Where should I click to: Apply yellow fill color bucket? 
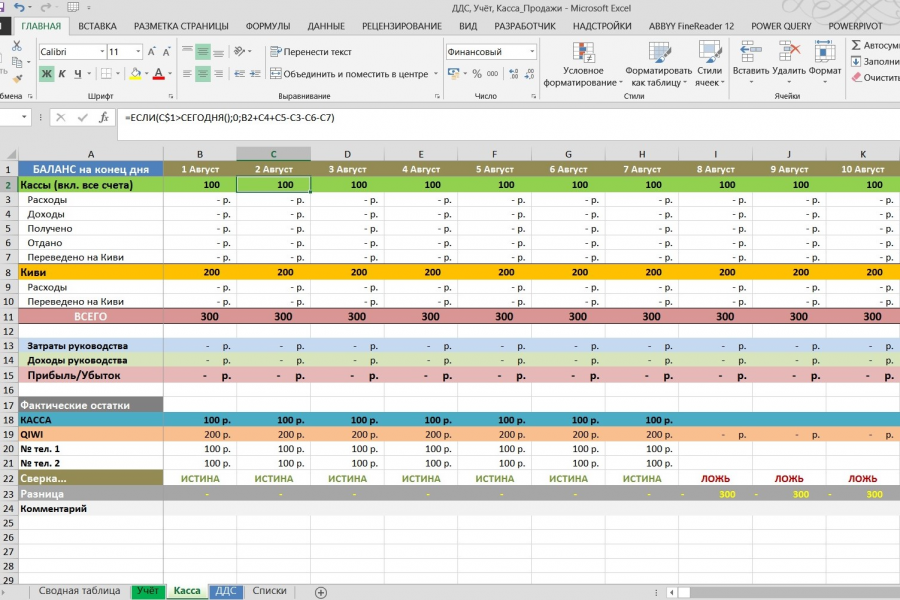coord(135,73)
